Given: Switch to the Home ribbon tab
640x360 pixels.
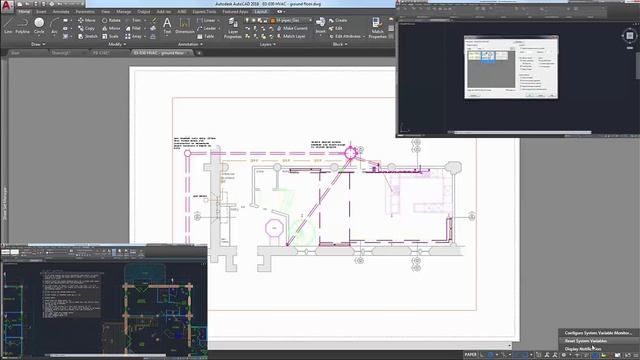Looking at the screenshot, I should [24, 11].
